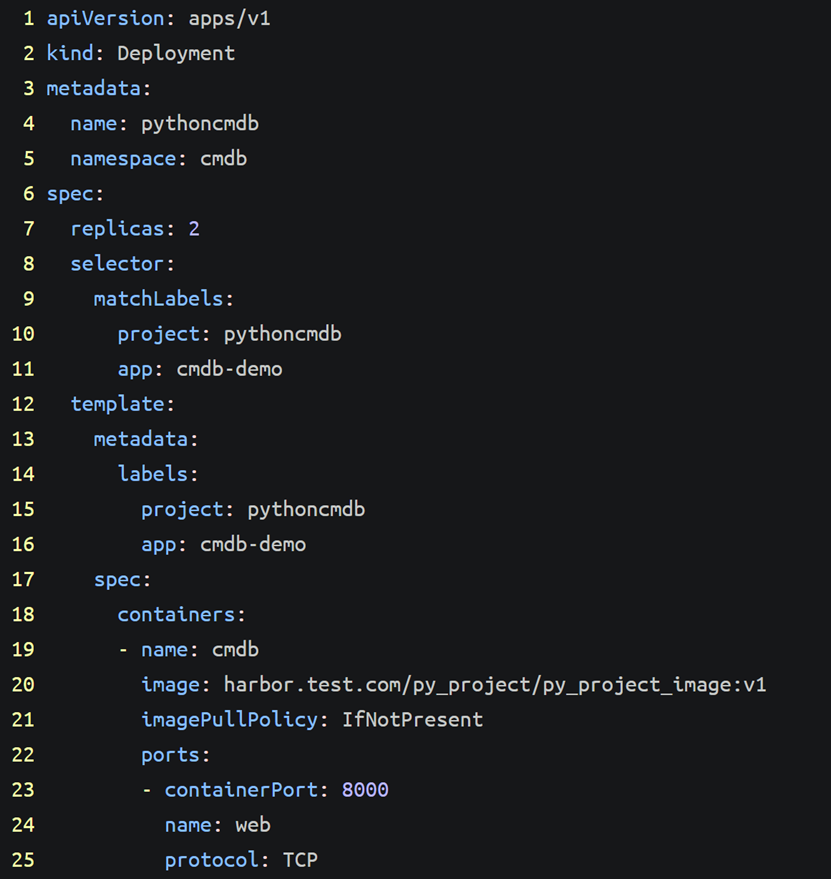Click nested 'spec:' on line 17

[x=123, y=580]
